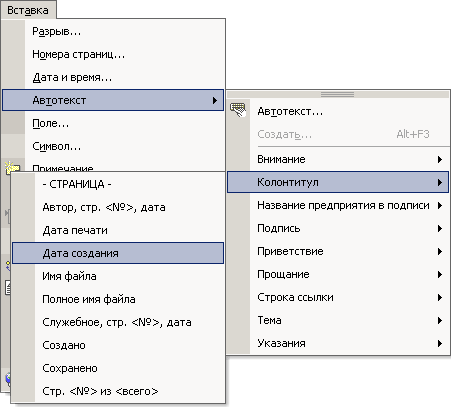Insert the - СТРАНИЦА - autotext entry
Viewport: 453px width, 407px height.
118,184
